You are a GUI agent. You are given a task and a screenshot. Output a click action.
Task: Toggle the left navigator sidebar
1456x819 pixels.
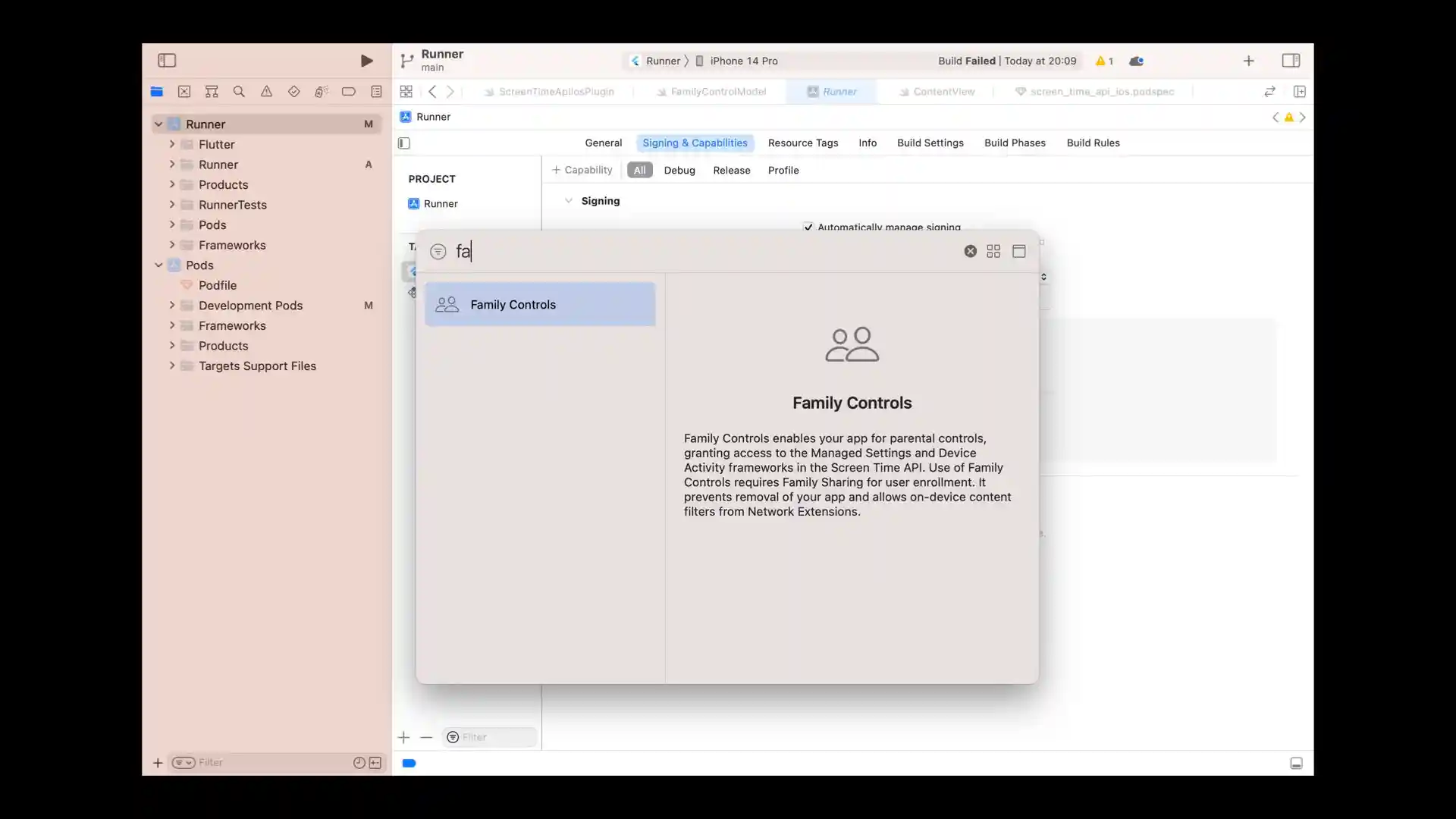(x=167, y=61)
